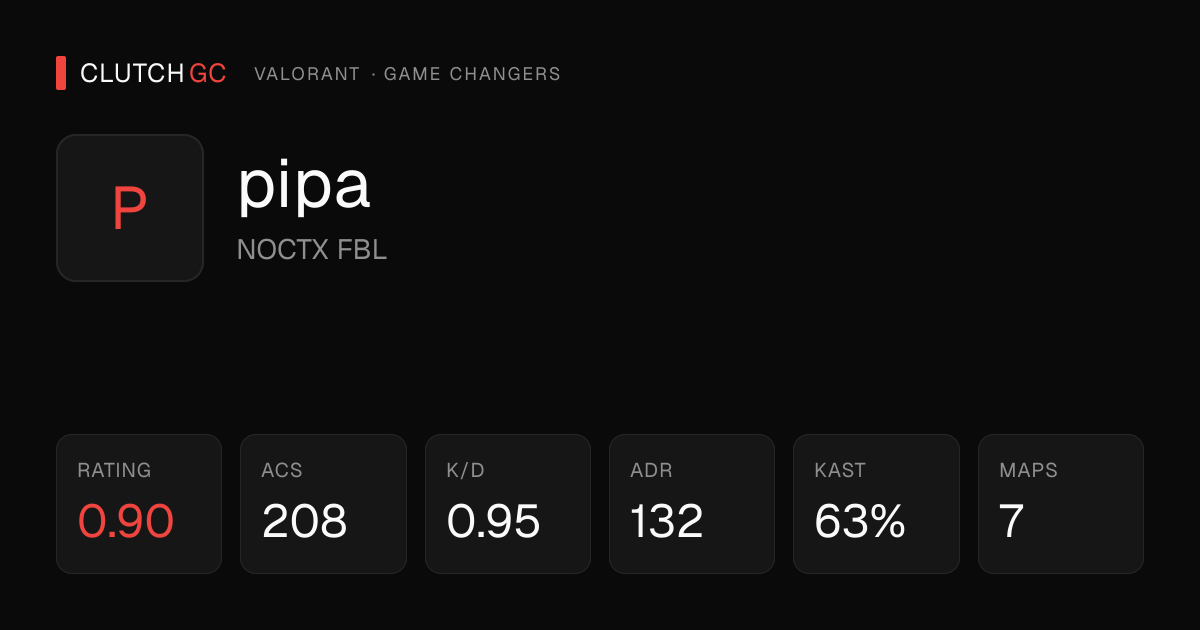Image resolution: width=1200 pixels, height=630 pixels.
Task: Click the red GC text in logo
Action: click(208, 73)
